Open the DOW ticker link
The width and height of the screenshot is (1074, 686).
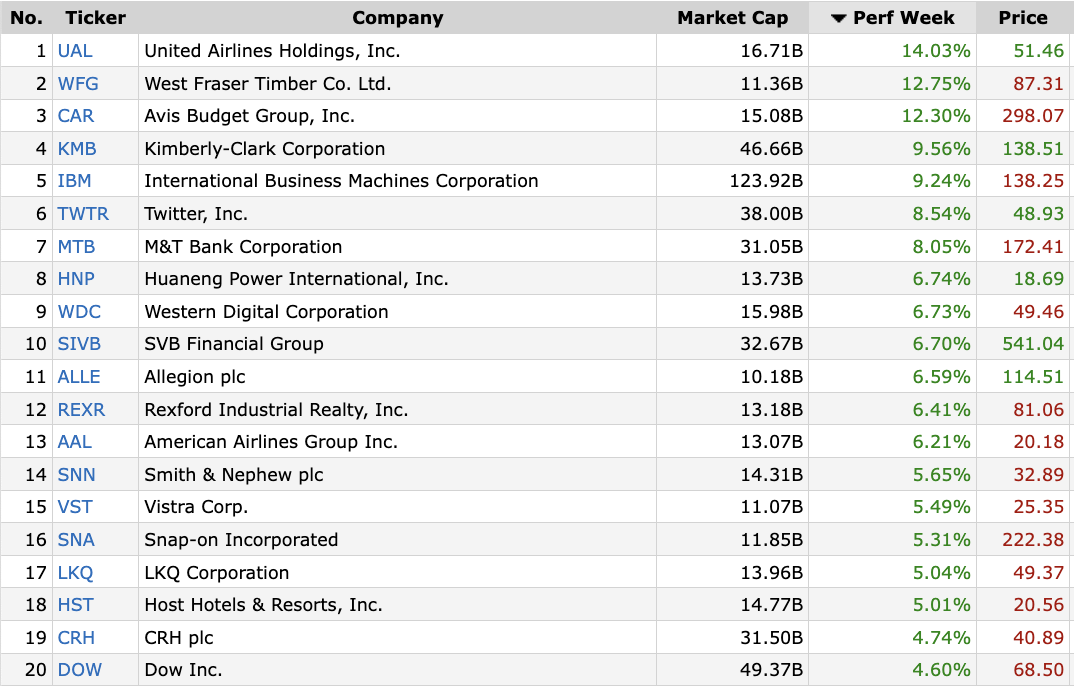point(79,670)
